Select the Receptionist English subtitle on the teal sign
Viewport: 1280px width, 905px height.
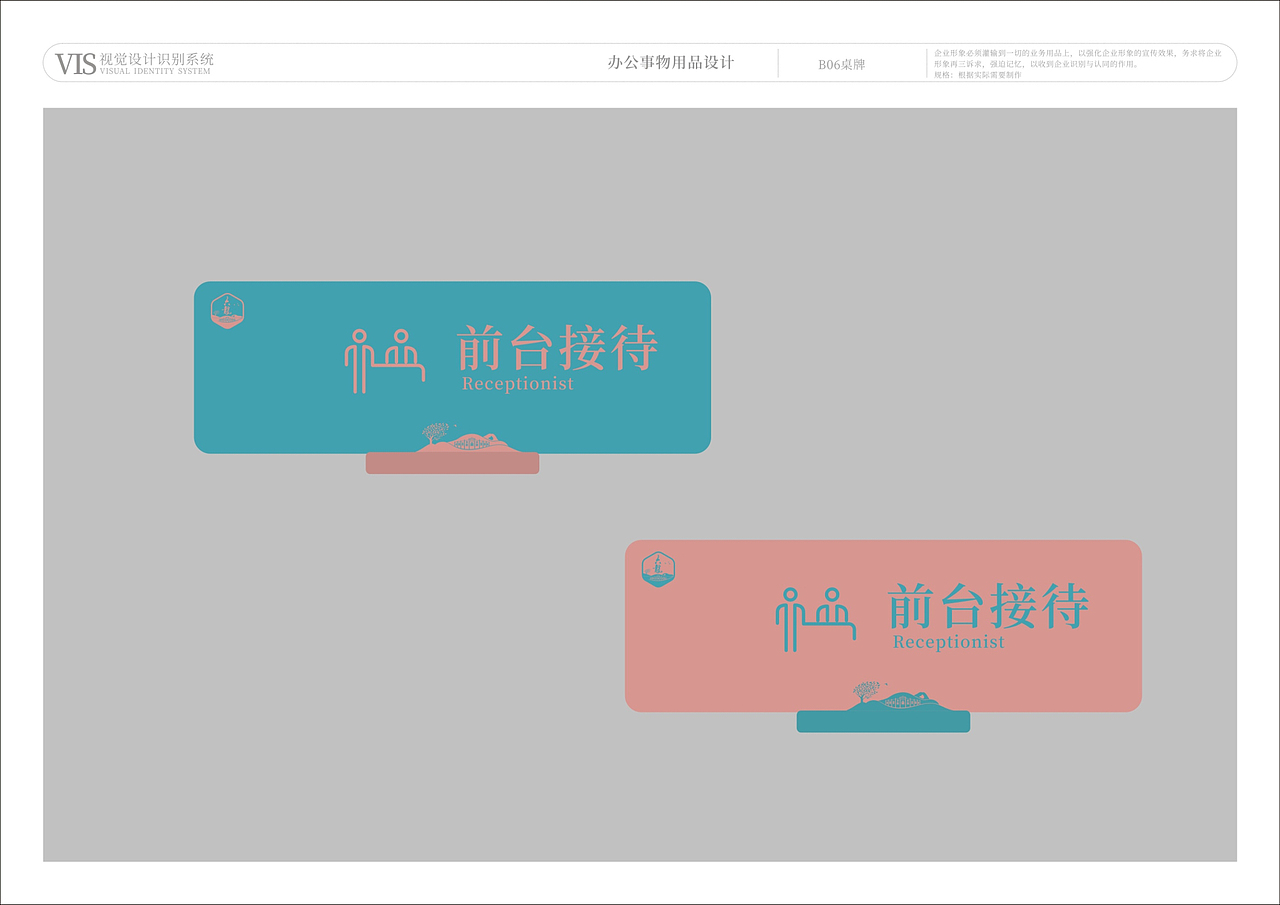(x=516, y=382)
